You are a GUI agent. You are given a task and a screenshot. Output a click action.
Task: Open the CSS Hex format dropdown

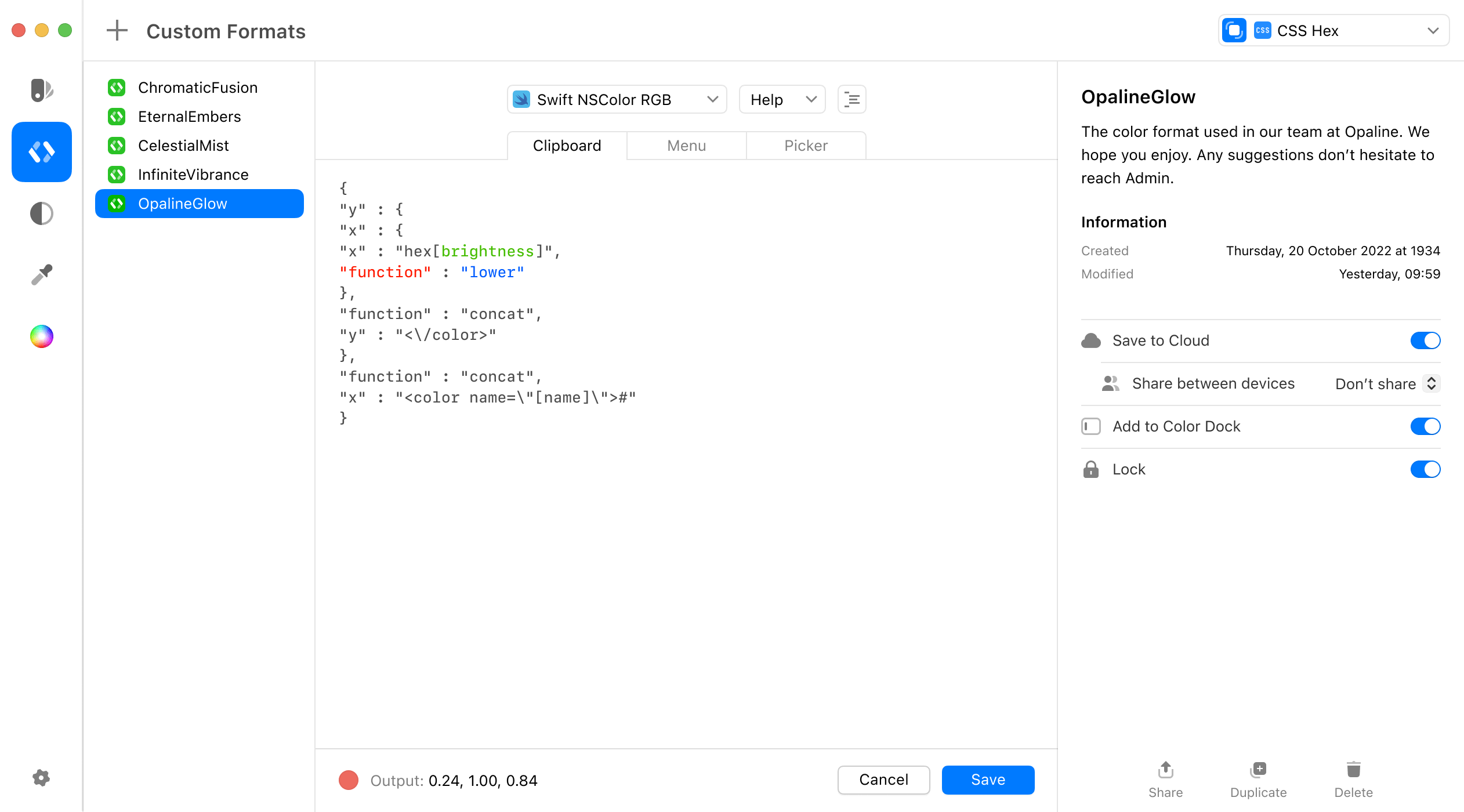coord(1333,31)
